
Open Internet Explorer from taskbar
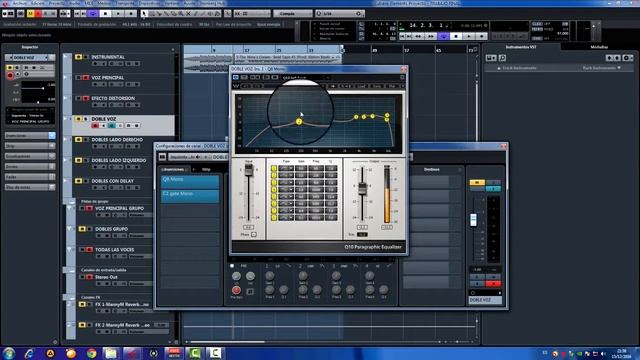tap(29, 353)
